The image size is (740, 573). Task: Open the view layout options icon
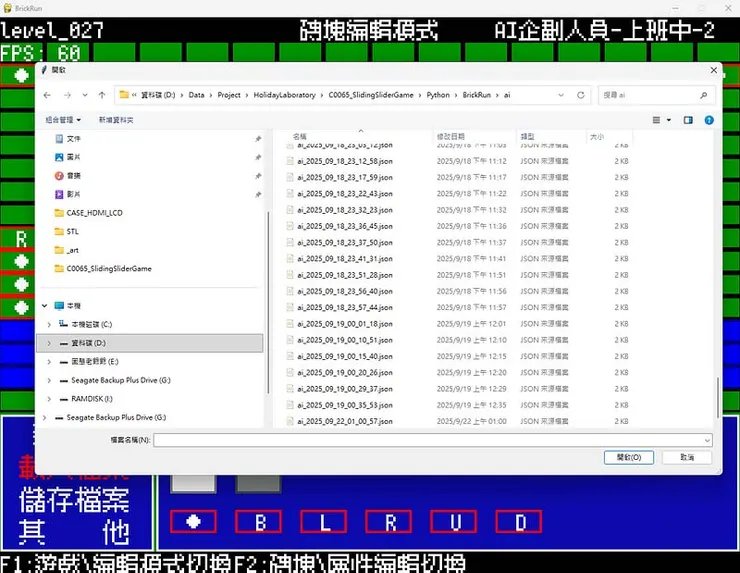coord(656,120)
